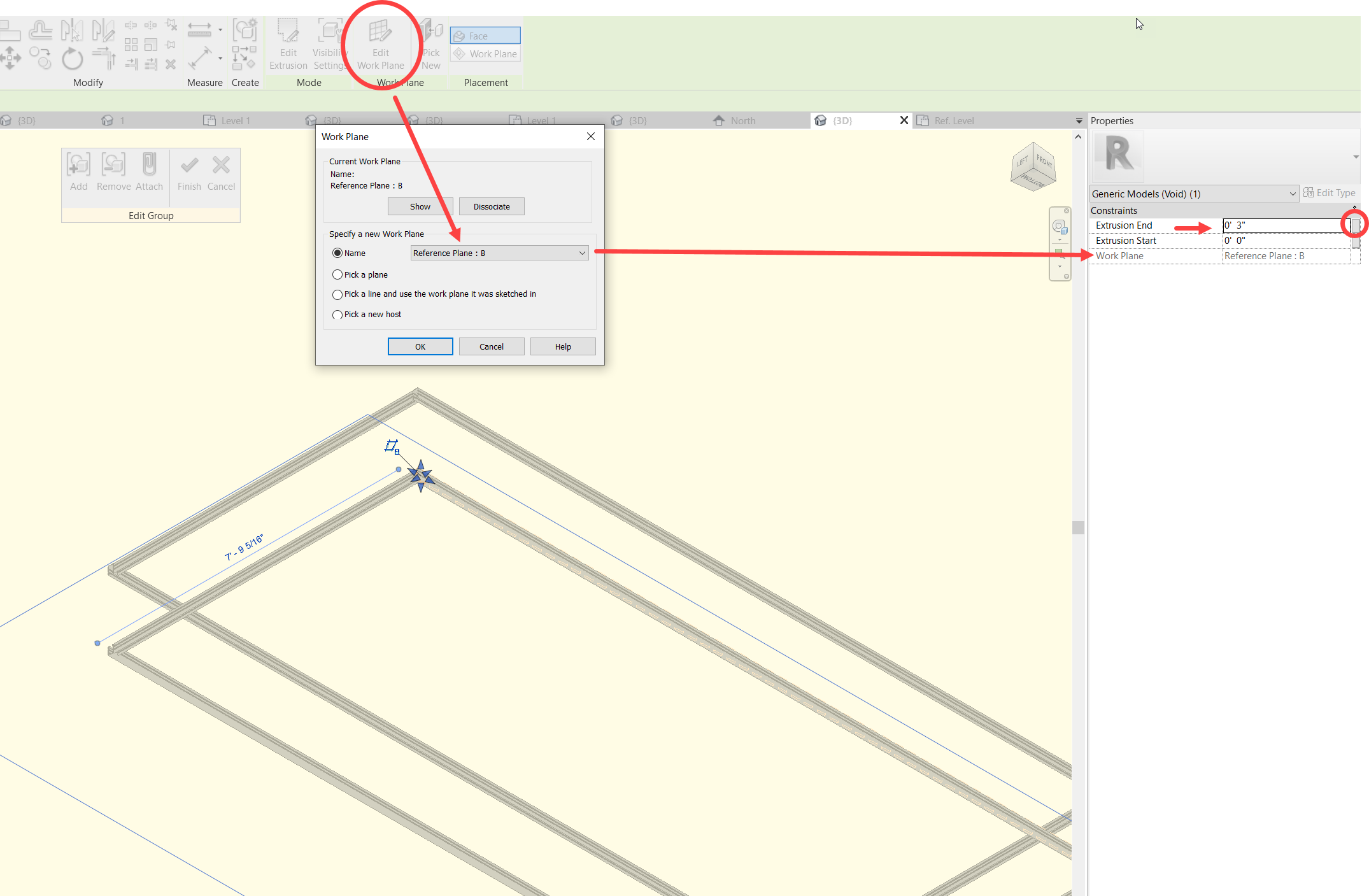Select the Pick a plane radio button
The width and height of the screenshot is (1369, 896).
click(337, 274)
